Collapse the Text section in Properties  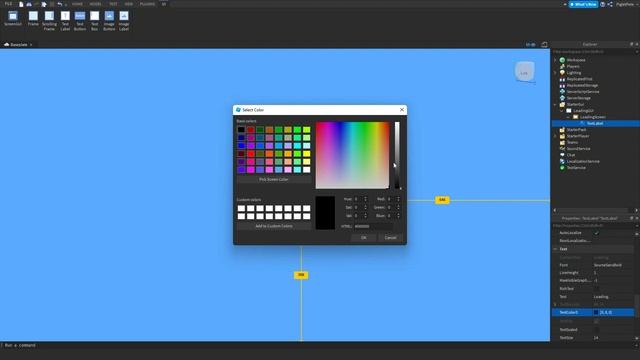coord(556,249)
